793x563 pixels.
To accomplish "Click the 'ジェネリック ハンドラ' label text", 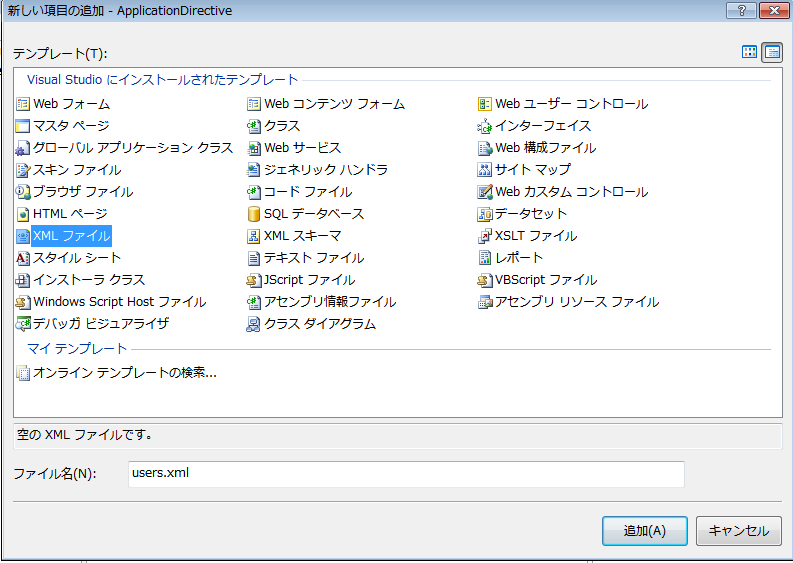I will tap(326, 170).
